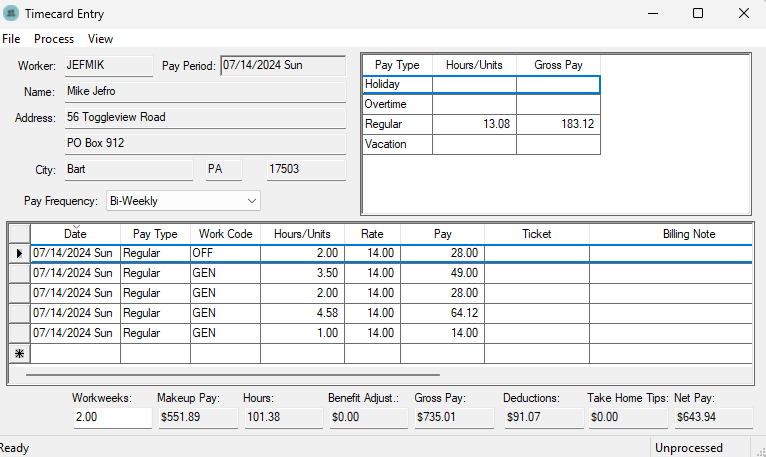Open the Process menu
Viewport: 766px width, 457px height.
[54, 39]
